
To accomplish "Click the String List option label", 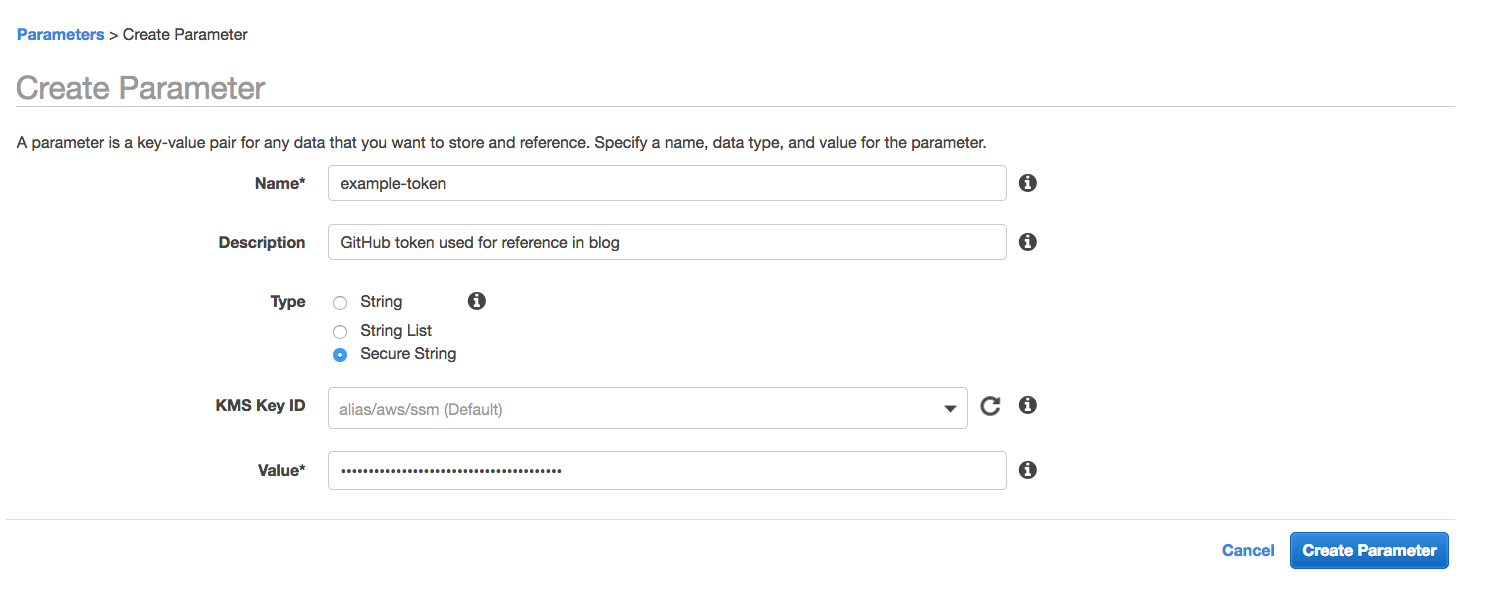I will click(396, 331).
